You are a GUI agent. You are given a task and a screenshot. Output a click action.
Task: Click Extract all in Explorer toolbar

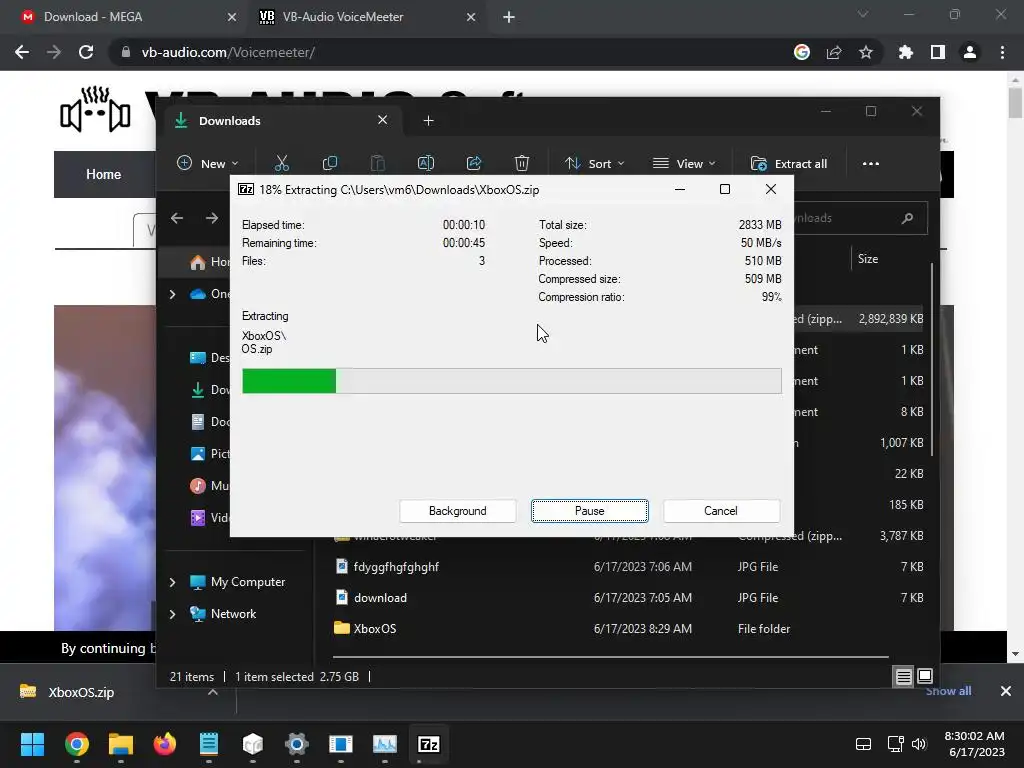(x=789, y=163)
